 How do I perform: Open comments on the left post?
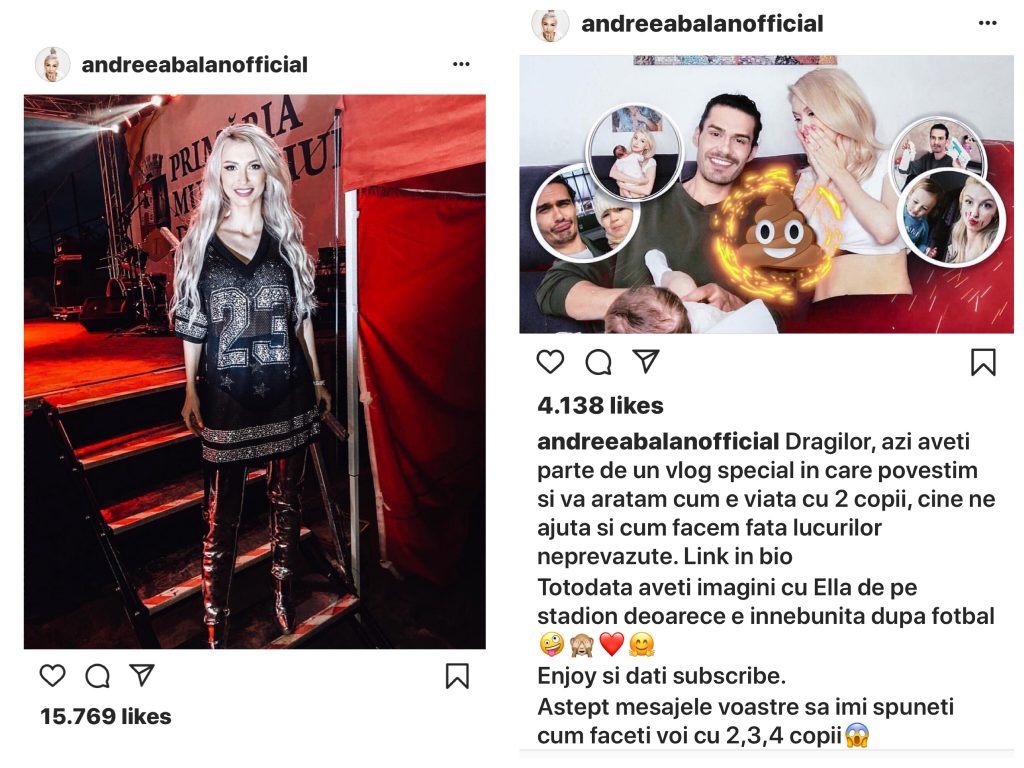click(97, 676)
